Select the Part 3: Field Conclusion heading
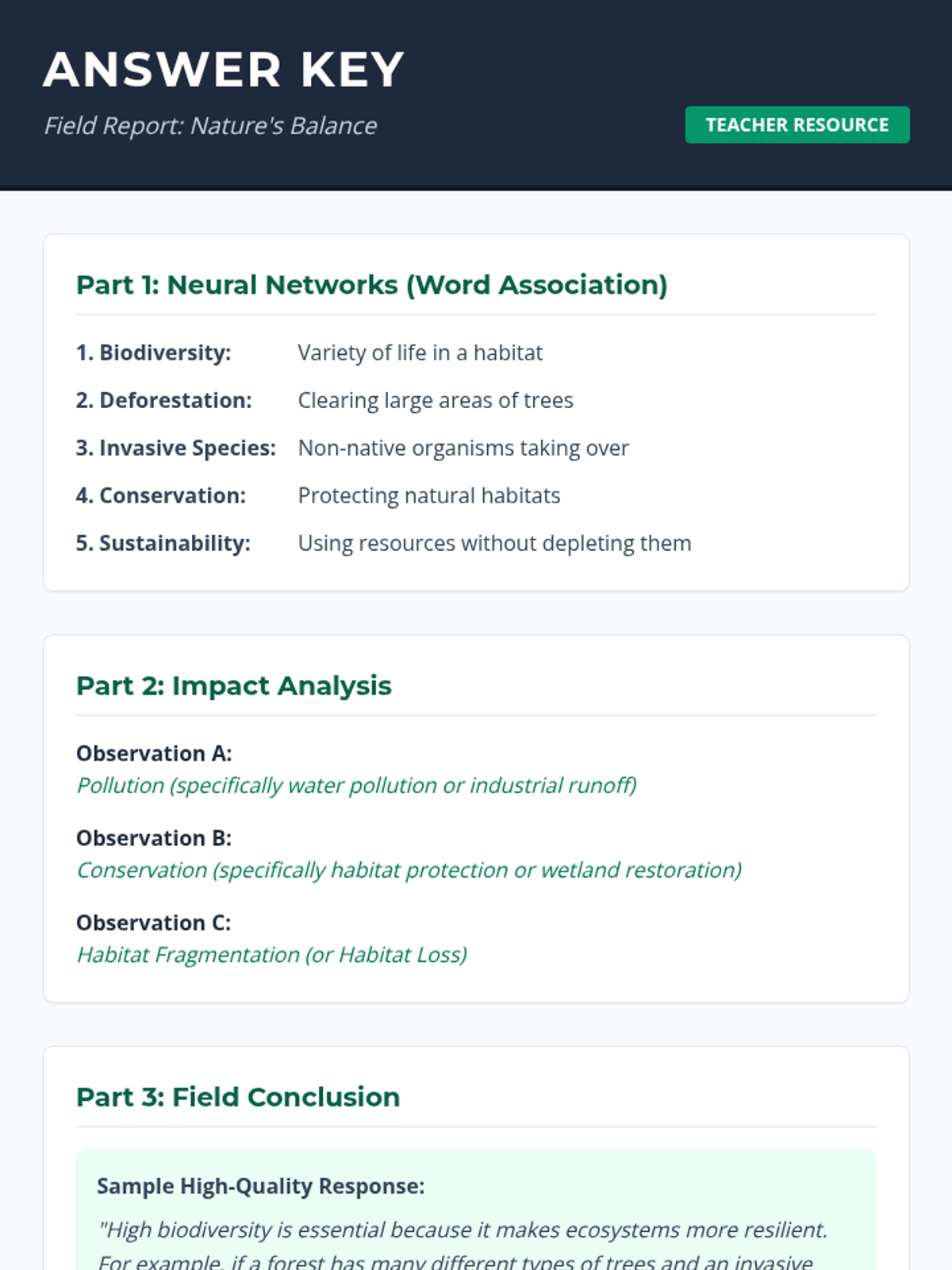 click(238, 1097)
